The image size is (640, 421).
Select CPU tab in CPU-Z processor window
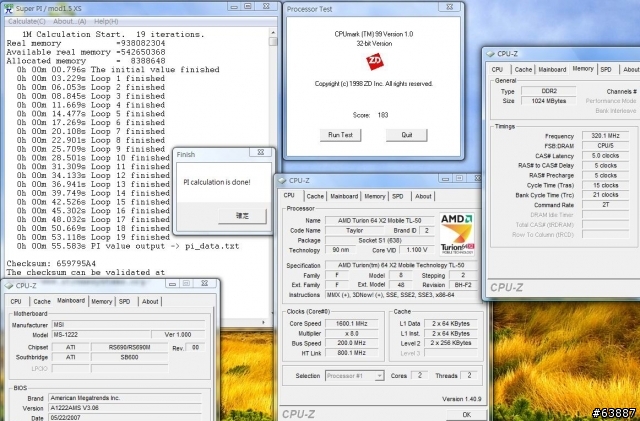pyautogui.click(x=289, y=195)
